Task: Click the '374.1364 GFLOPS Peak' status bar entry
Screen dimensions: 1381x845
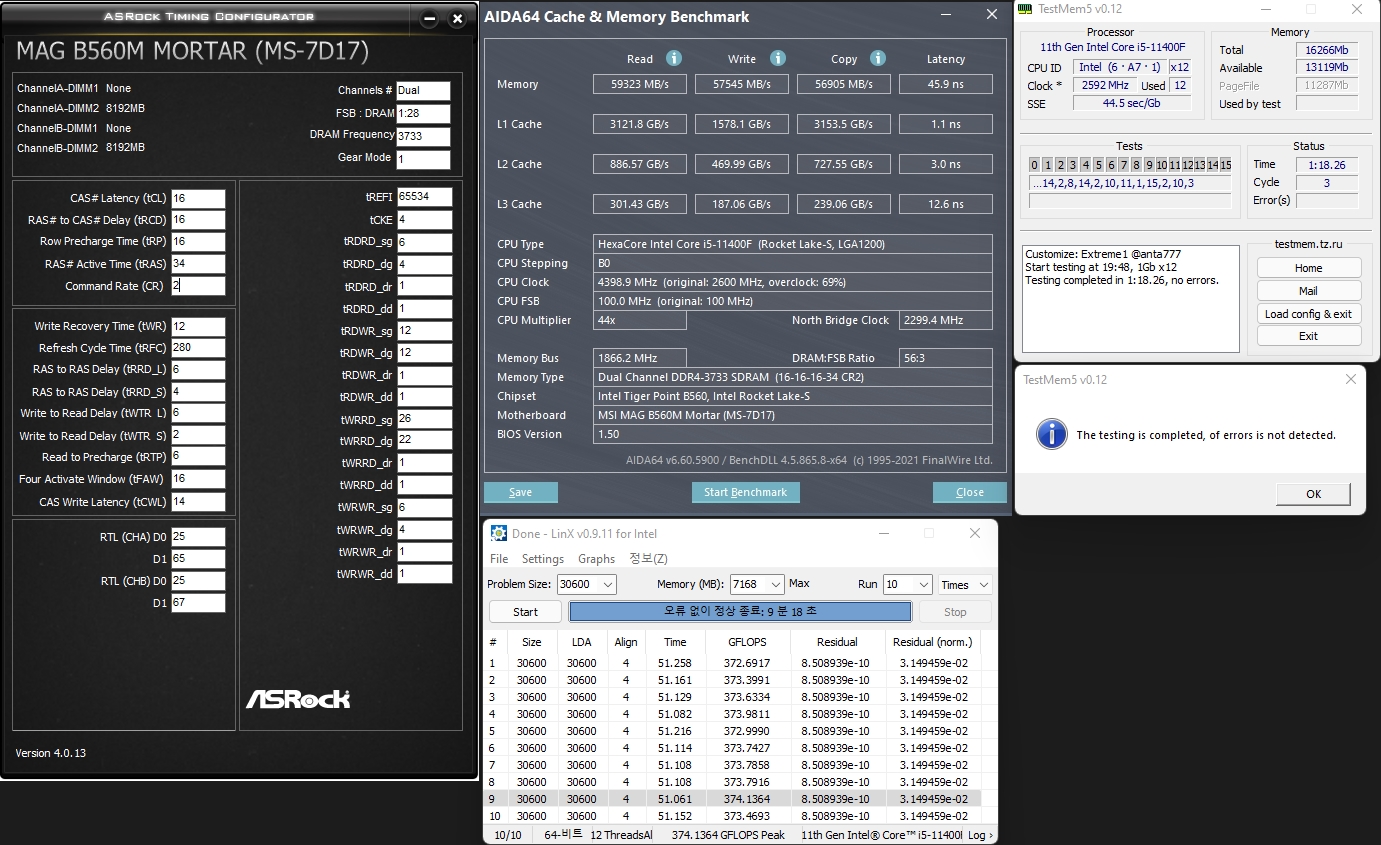Action: click(x=728, y=835)
